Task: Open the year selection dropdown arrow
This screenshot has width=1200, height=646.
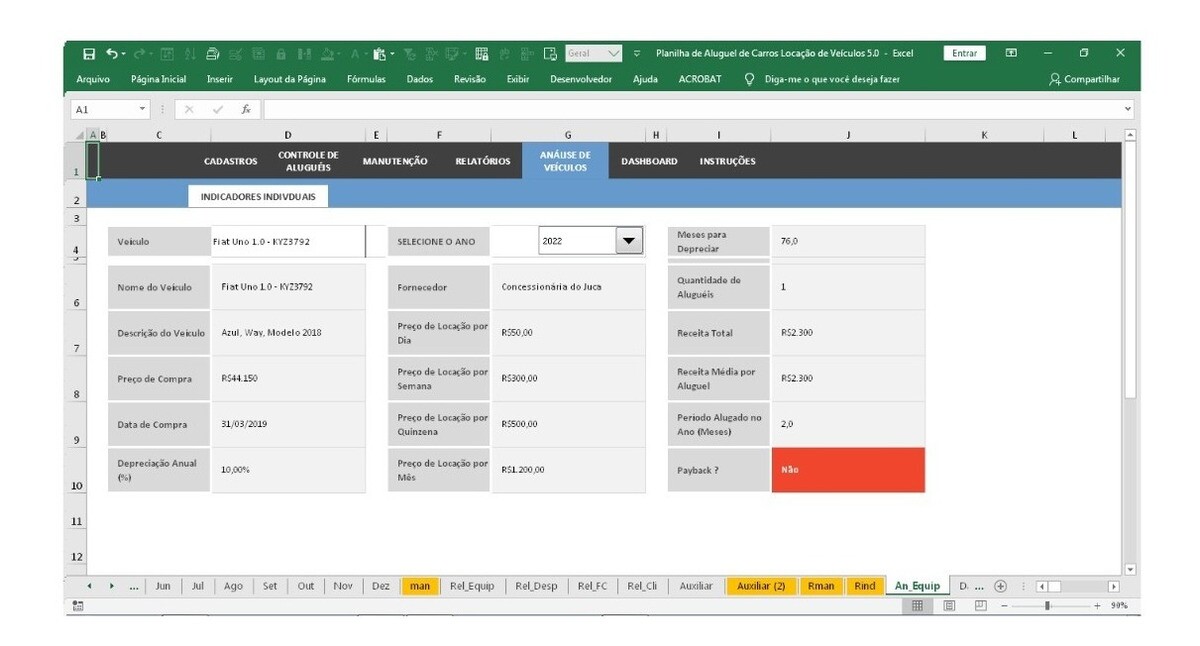Action: [628, 241]
